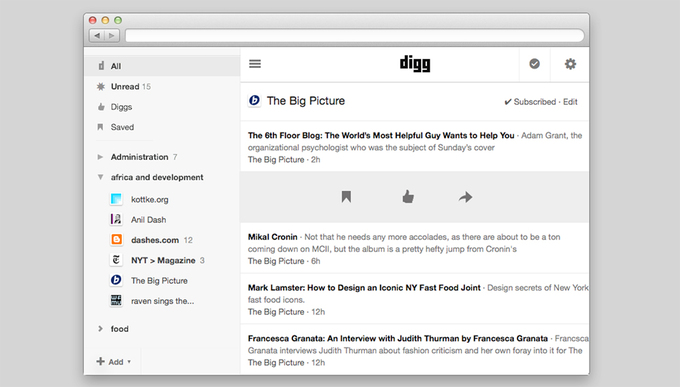This screenshot has height=387, width=680.
Task: Open the Mikal Cronin article
Action: point(272,237)
